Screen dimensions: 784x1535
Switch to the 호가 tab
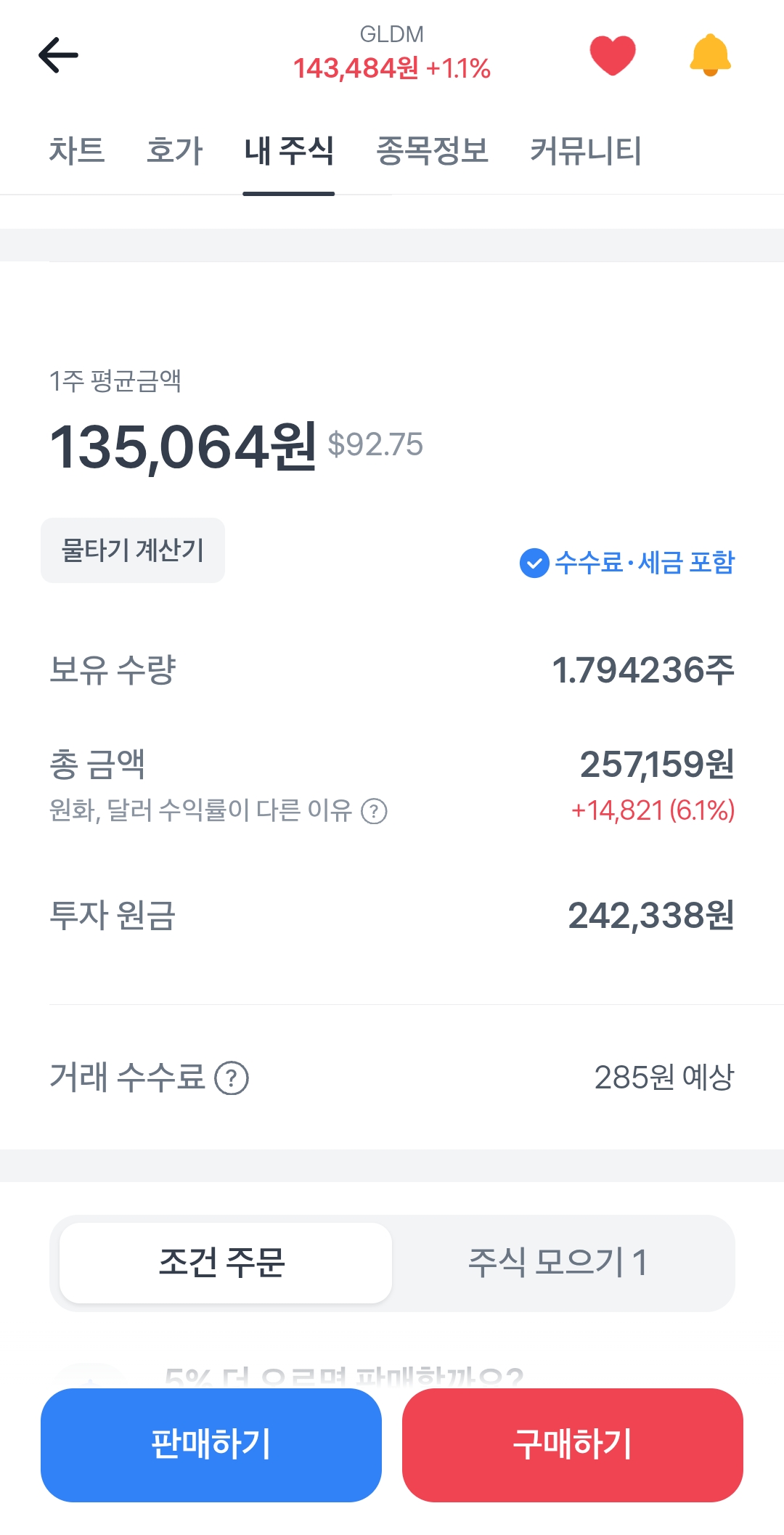174,151
